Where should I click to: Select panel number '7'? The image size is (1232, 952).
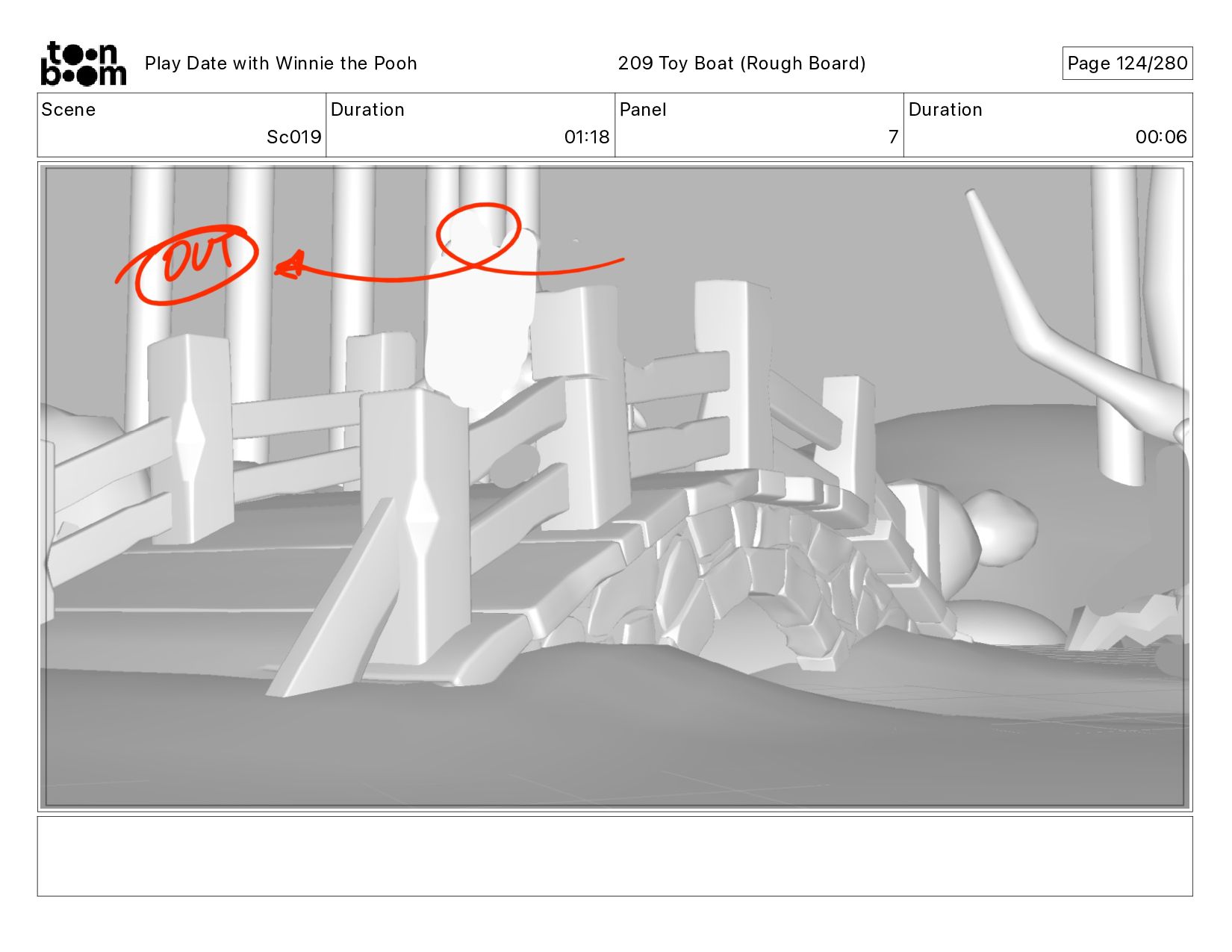pos(893,137)
